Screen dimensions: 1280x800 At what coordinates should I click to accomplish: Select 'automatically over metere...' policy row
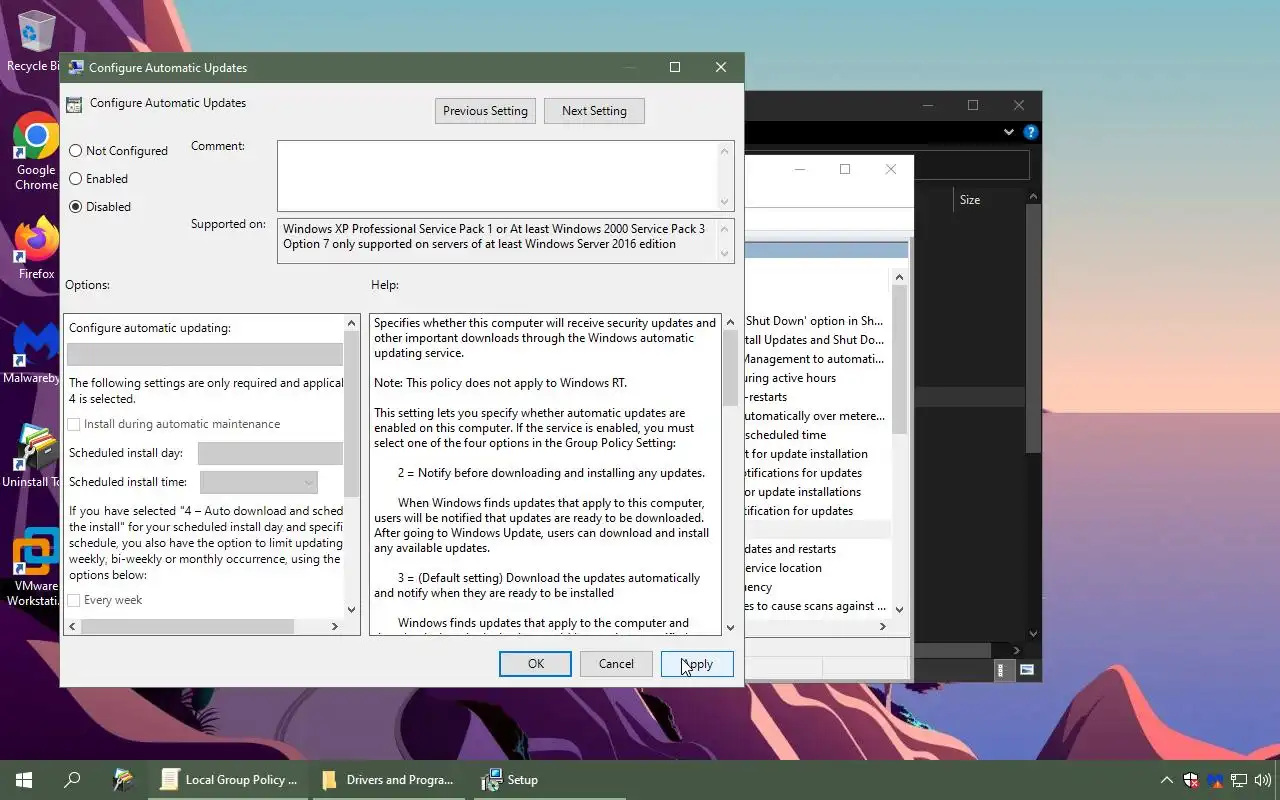tap(815, 416)
